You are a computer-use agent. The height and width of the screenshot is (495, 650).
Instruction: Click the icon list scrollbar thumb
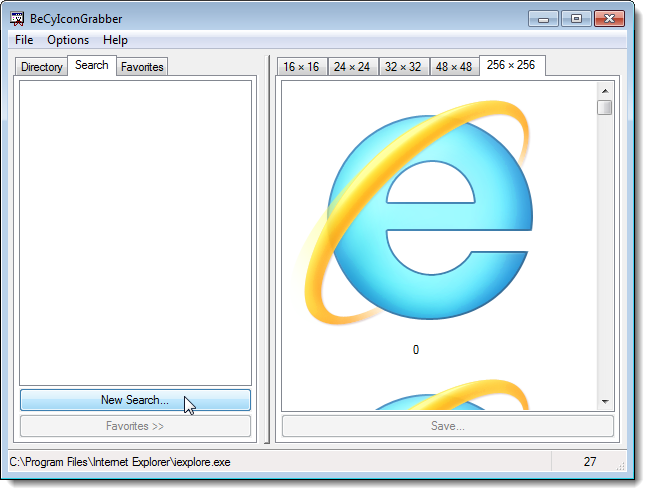(x=605, y=107)
